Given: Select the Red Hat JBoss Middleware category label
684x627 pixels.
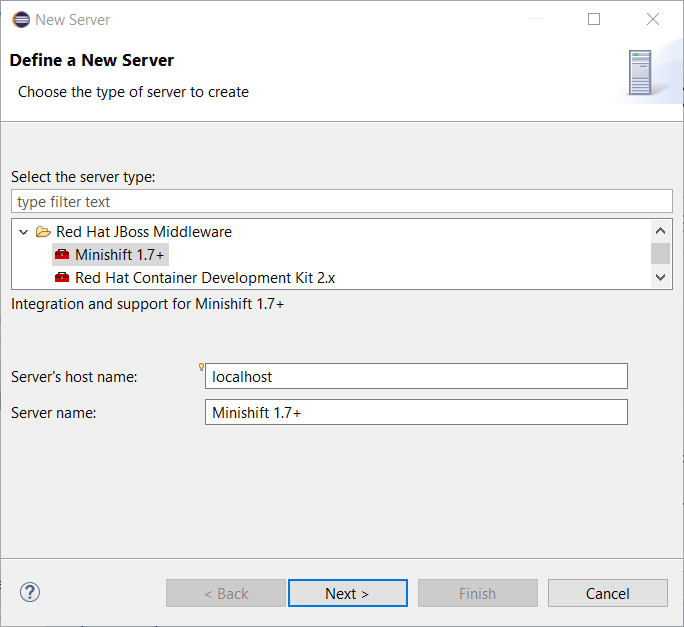Looking at the screenshot, I should coord(144,232).
